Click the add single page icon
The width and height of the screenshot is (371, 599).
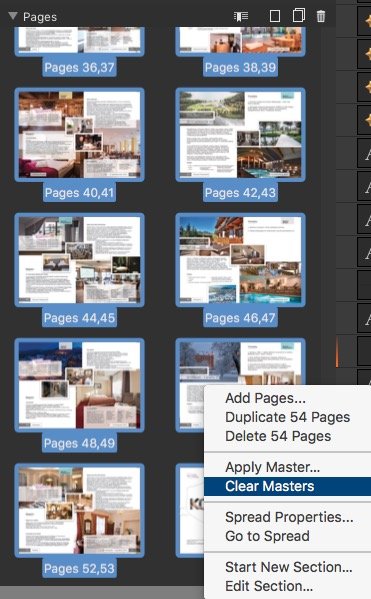pos(275,16)
